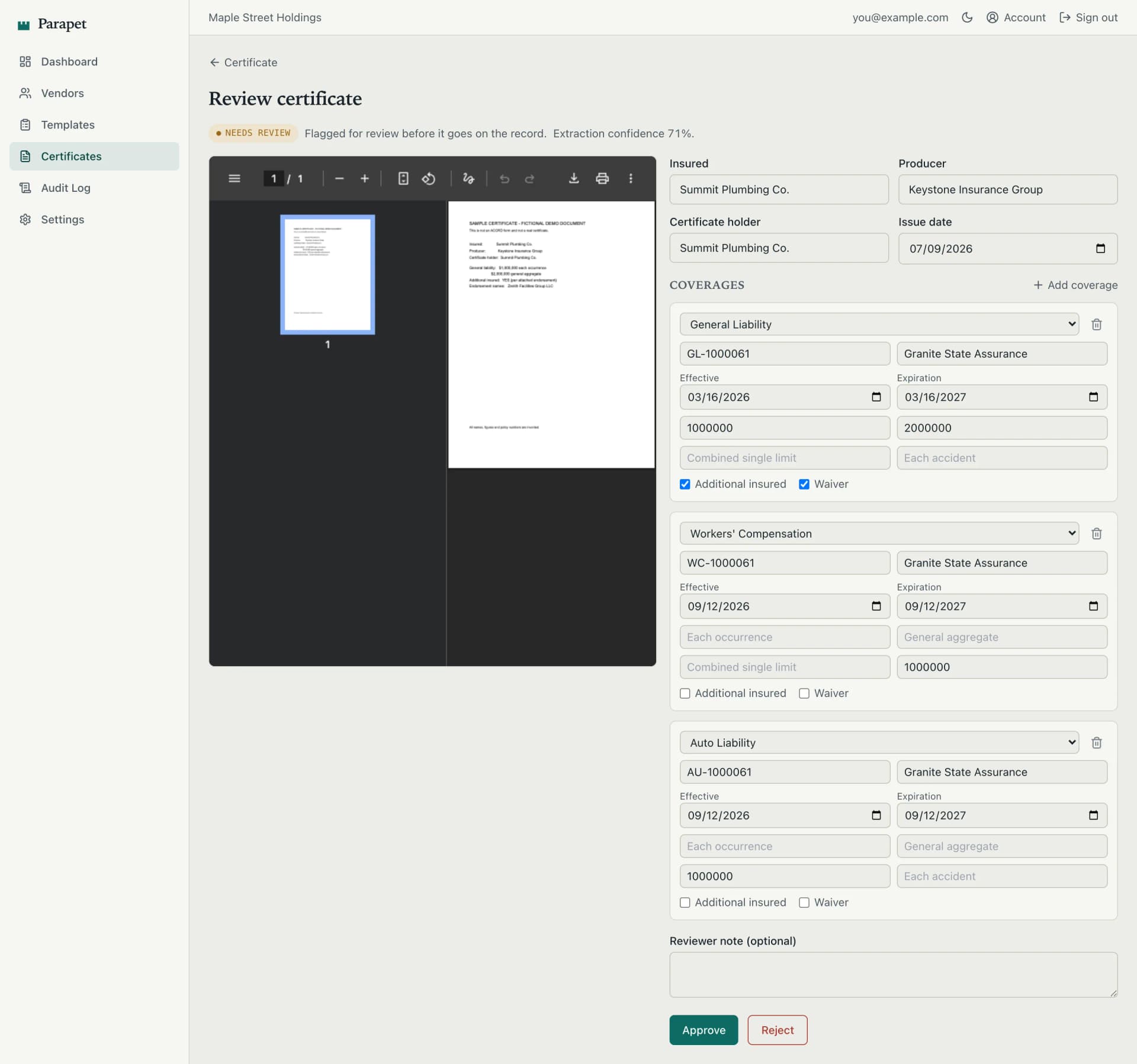Screen dimensions: 1137x1064
Task: Edit the Producer field
Action: click(x=1008, y=189)
